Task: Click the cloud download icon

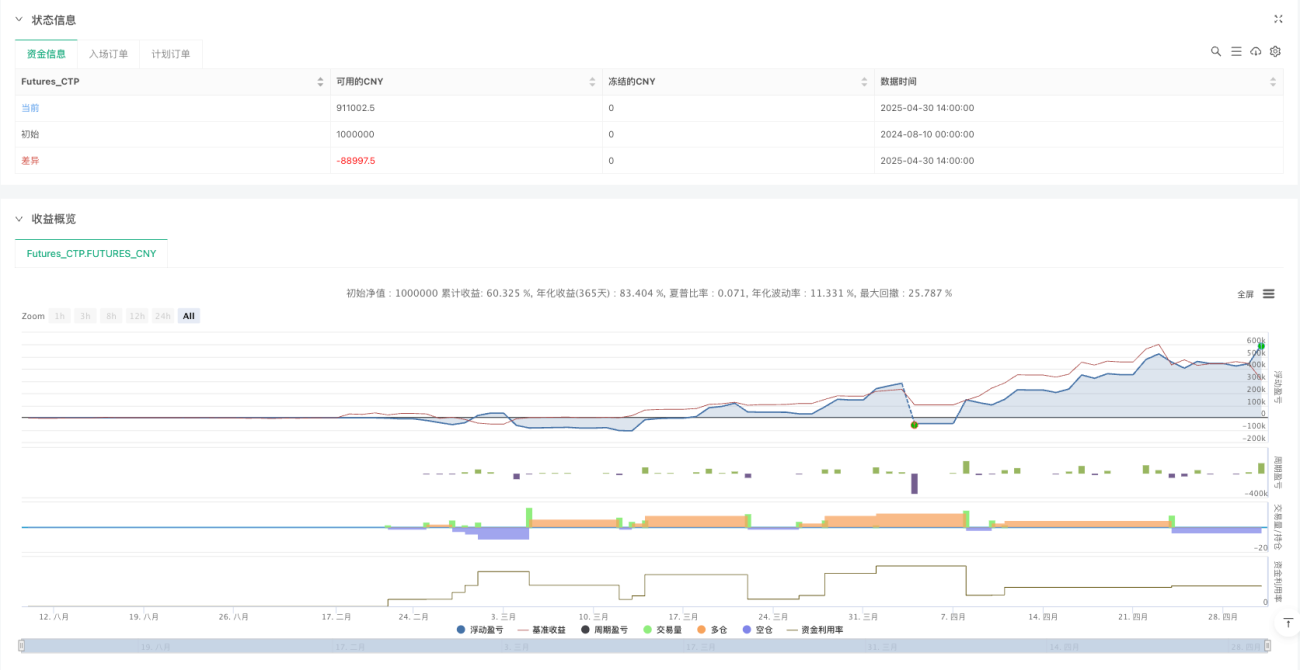Action: click(x=1256, y=51)
